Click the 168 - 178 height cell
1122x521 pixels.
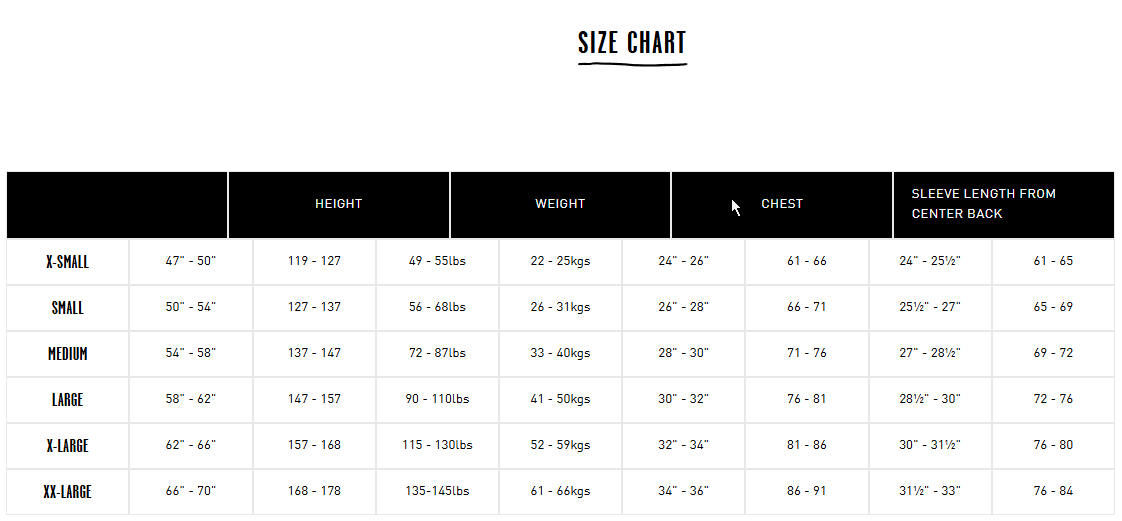pos(314,491)
